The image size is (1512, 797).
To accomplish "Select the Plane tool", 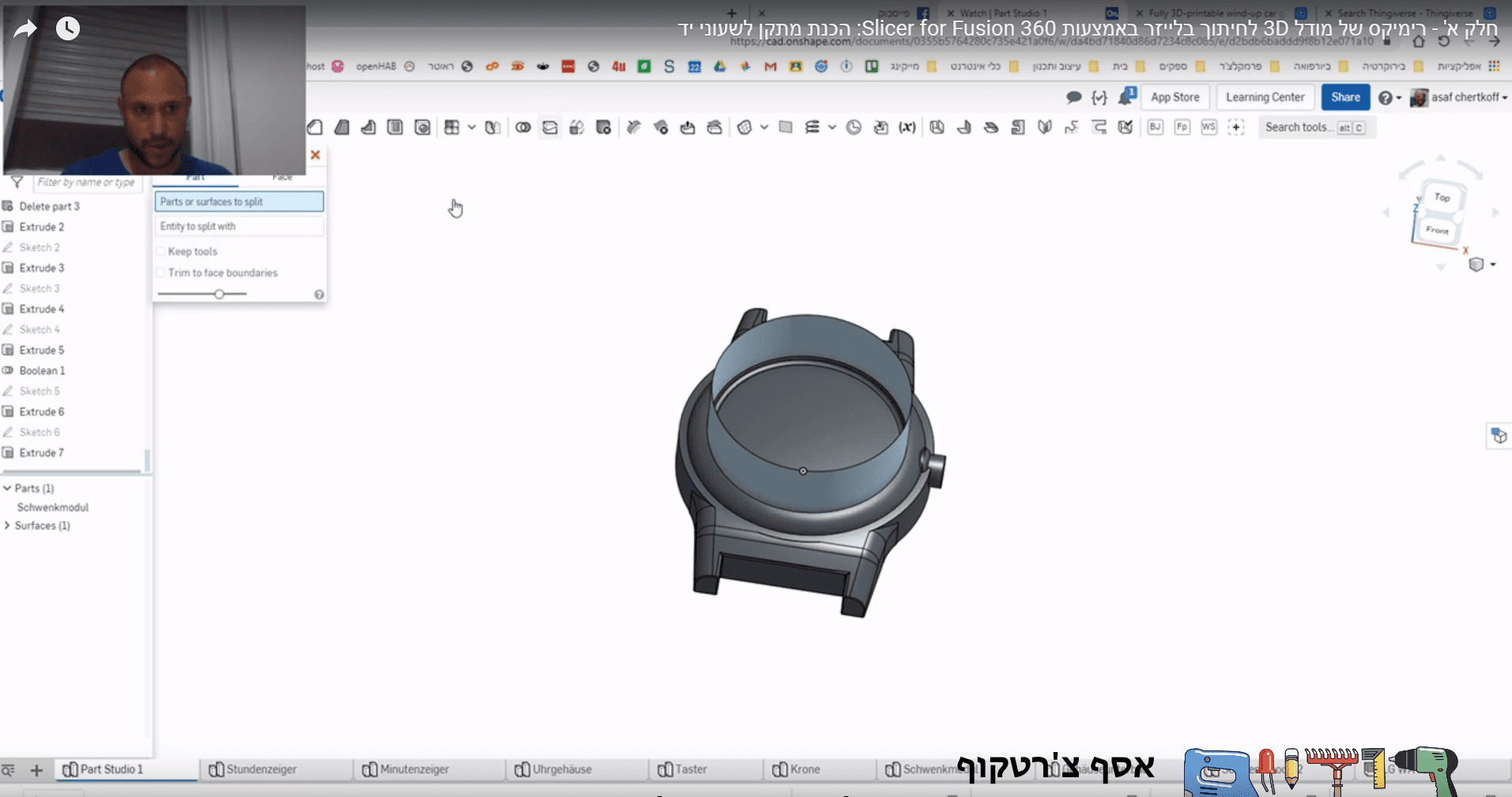I will point(786,127).
